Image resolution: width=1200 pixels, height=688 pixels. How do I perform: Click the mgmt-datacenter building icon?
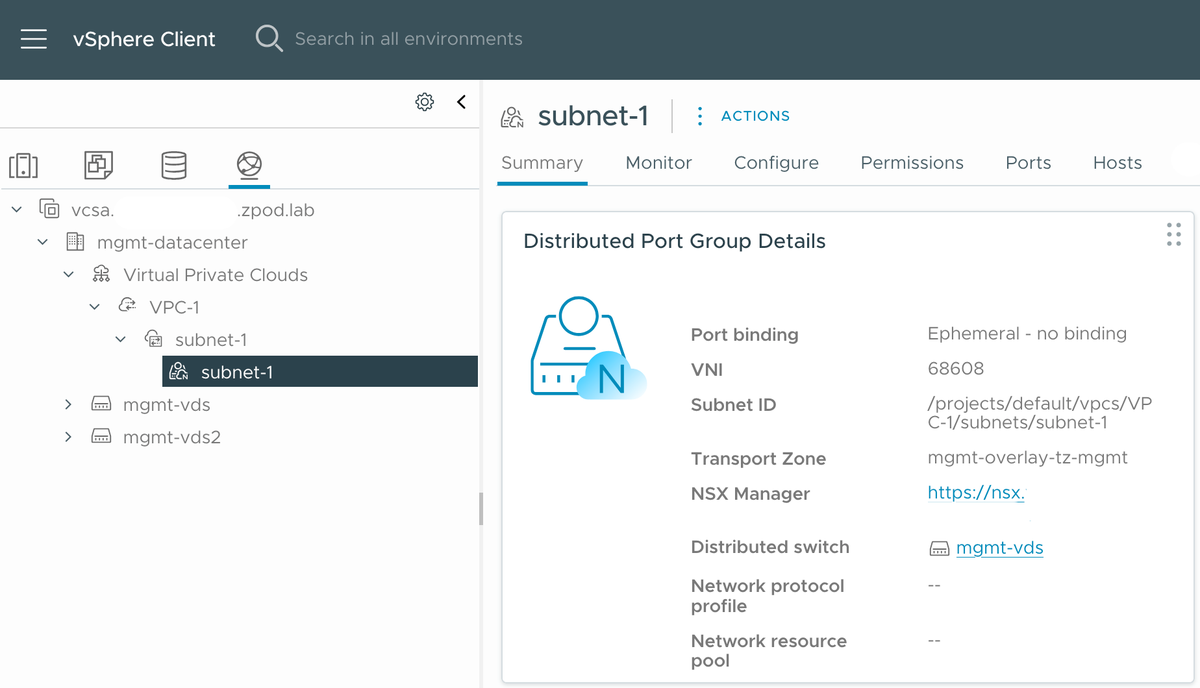pos(75,242)
